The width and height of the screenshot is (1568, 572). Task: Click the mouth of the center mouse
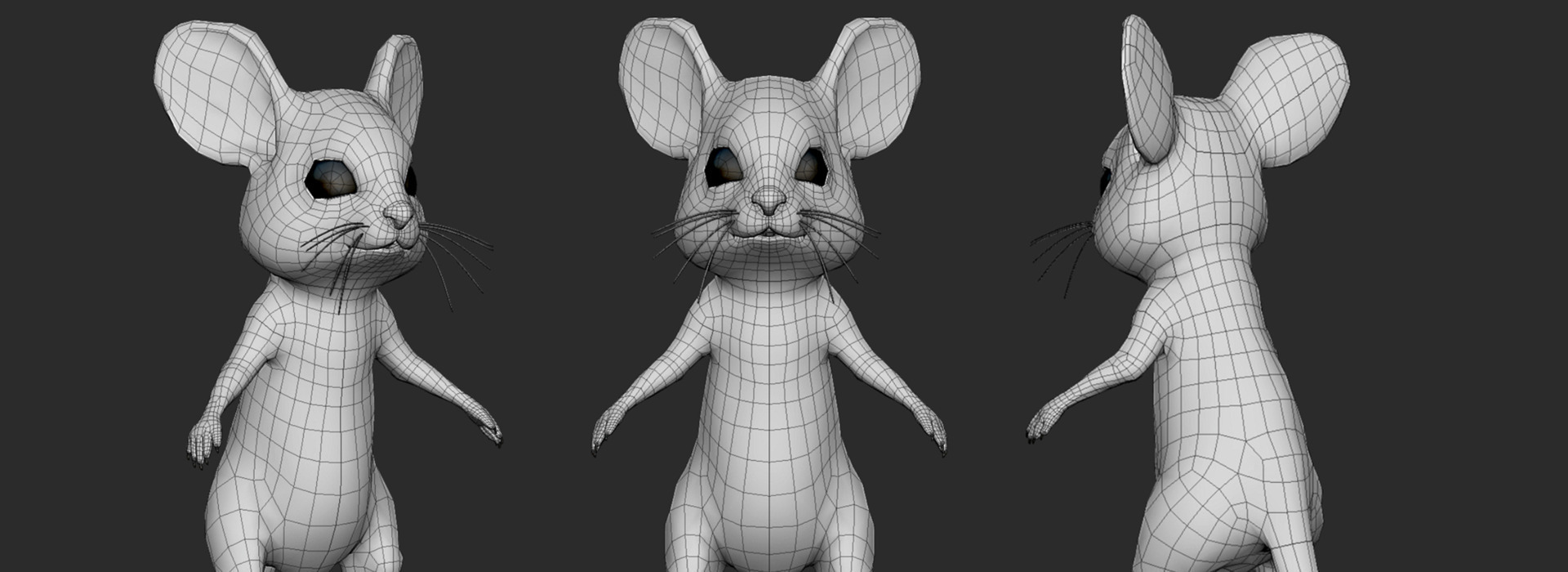pos(768,232)
